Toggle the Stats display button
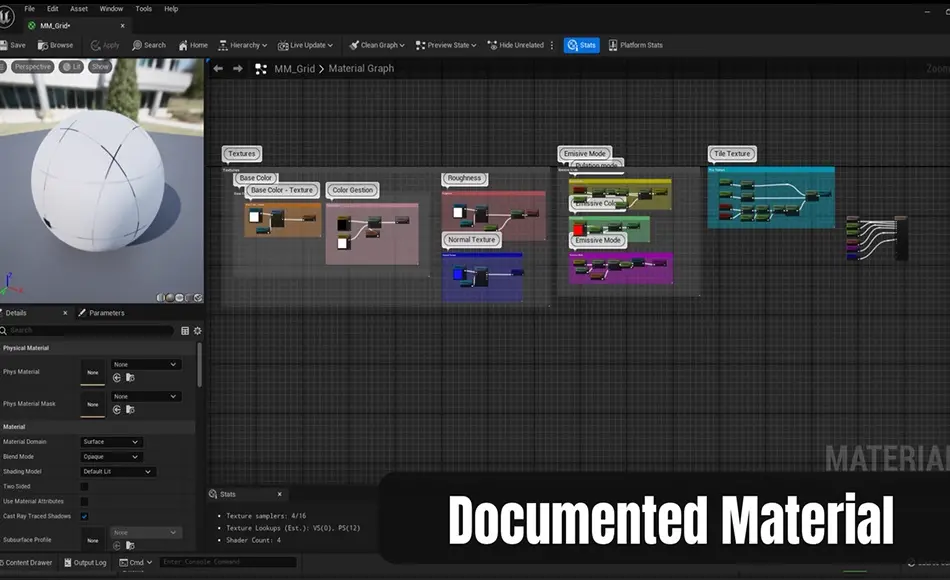The width and height of the screenshot is (950, 580). (581, 44)
